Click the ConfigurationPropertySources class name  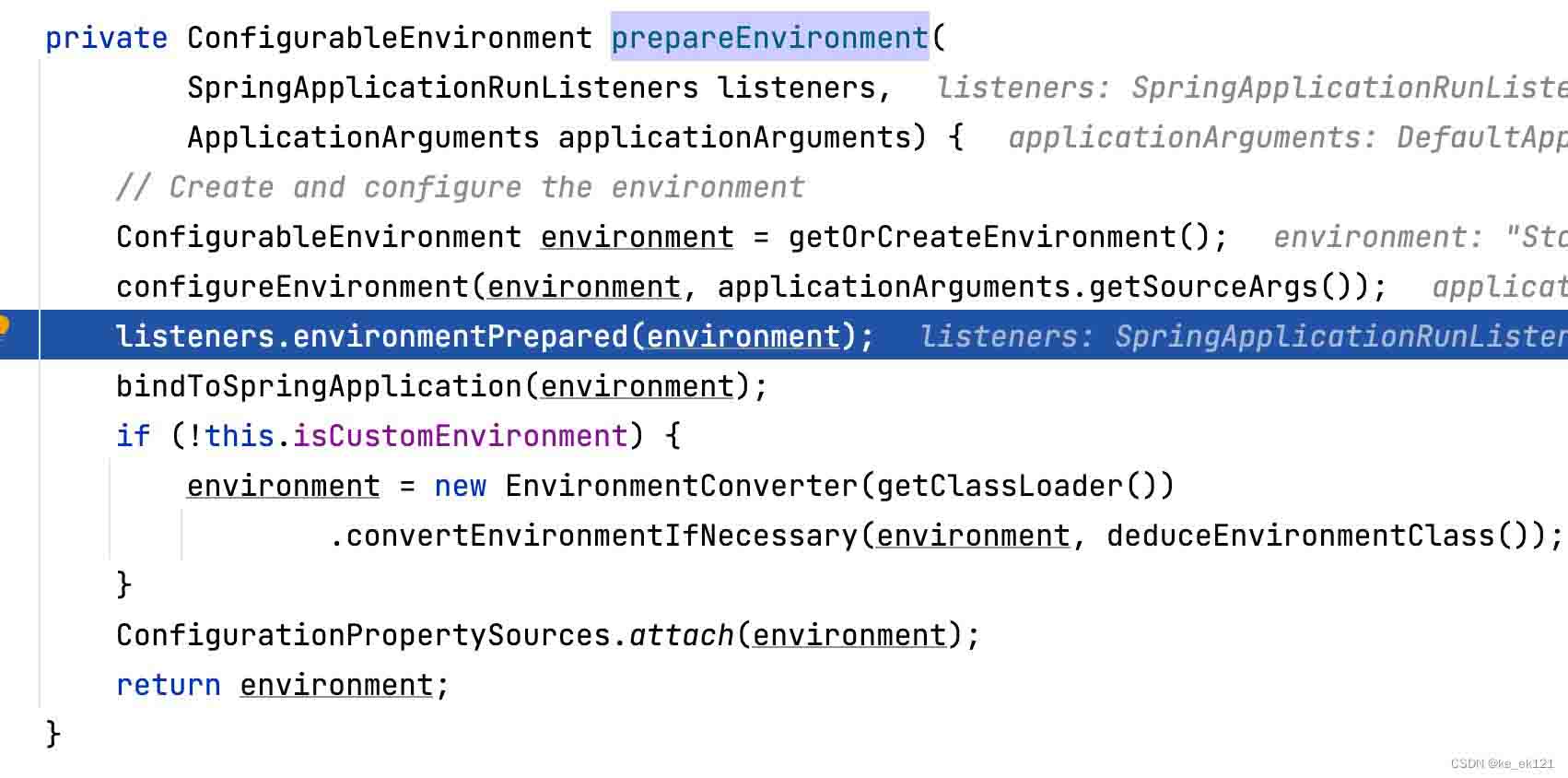363,635
